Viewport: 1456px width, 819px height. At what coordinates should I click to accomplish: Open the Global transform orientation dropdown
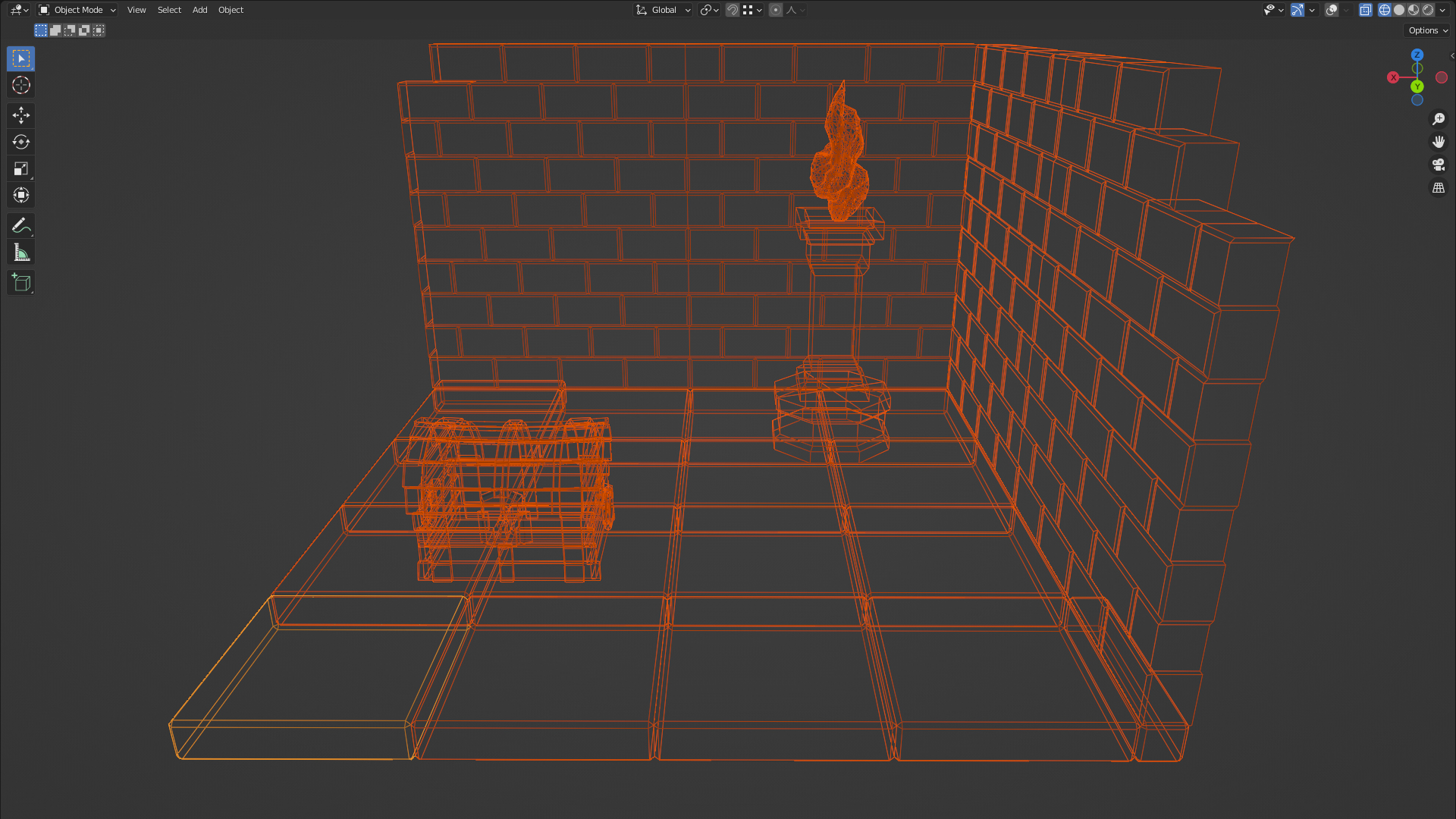664,10
